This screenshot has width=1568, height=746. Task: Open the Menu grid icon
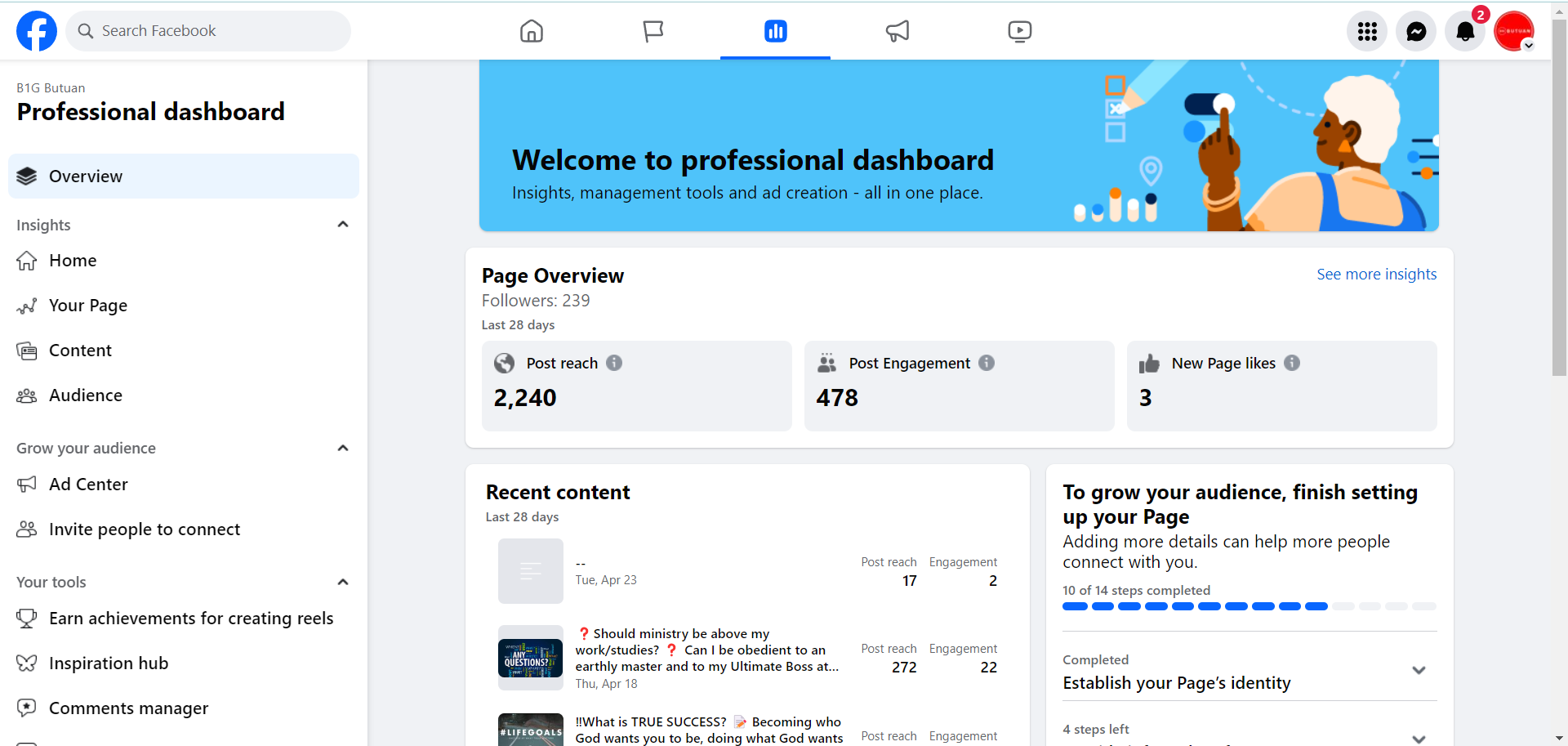coord(1367,31)
